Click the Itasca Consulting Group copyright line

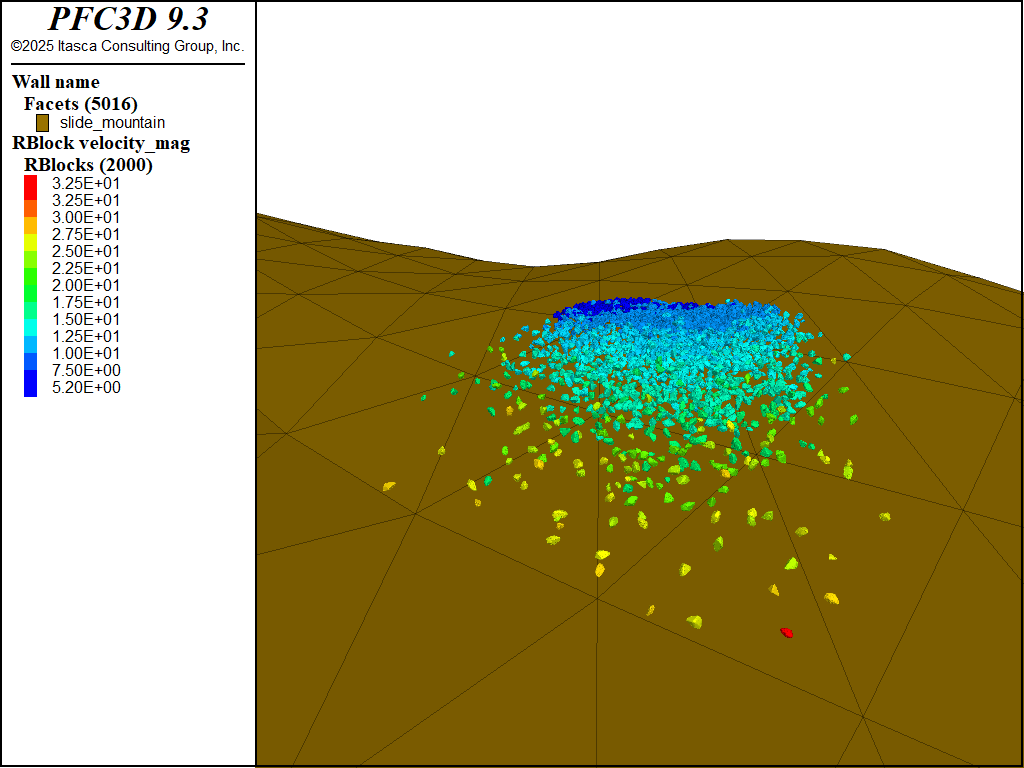[x=127, y=46]
